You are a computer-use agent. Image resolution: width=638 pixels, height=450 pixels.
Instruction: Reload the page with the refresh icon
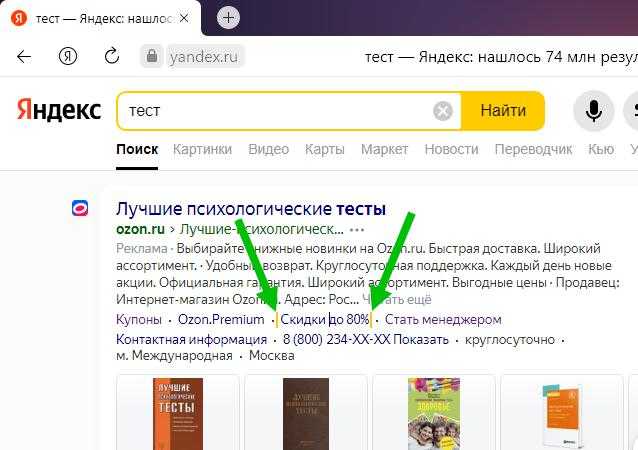112,56
